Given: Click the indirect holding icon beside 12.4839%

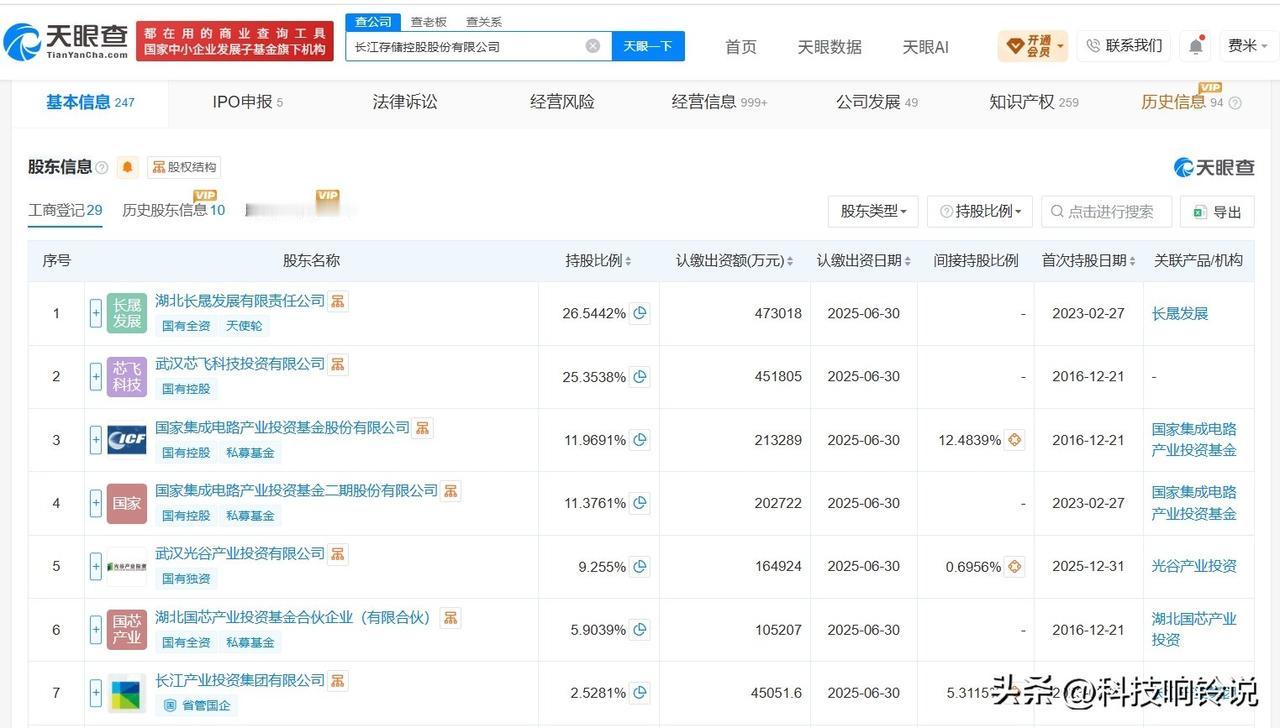Looking at the screenshot, I should (1014, 440).
